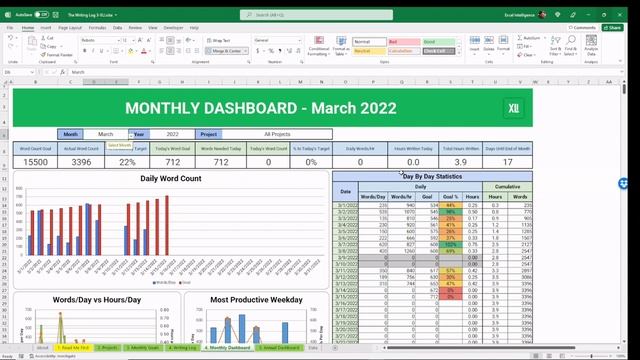Switch to the Formulas tab
Image resolution: width=640 pixels, height=360 pixels.
[98, 28]
